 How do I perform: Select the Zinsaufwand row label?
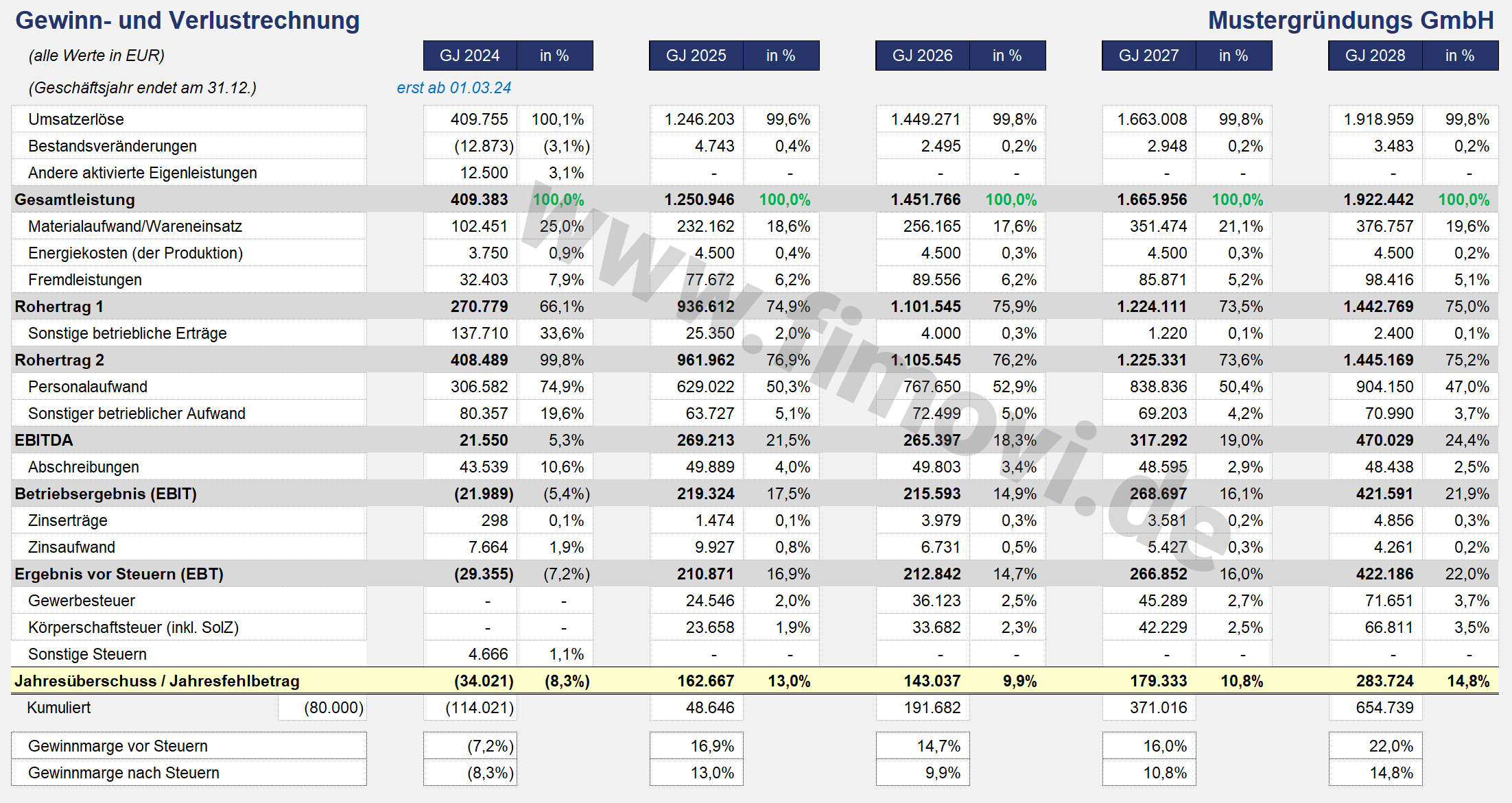click(x=71, y=547)
